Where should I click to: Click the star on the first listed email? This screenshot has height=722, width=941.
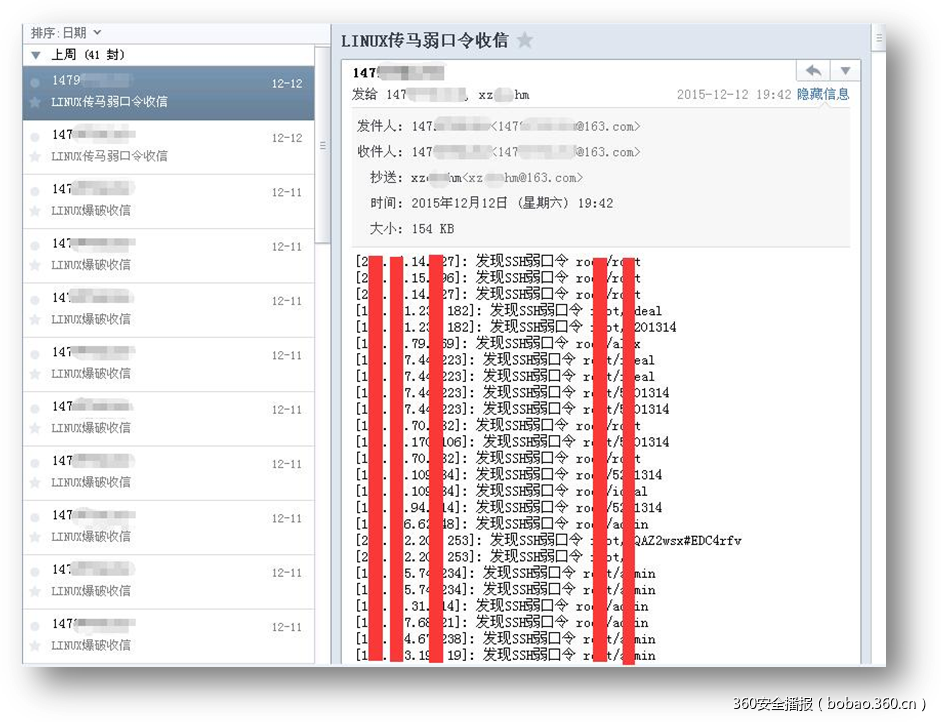(x=36, y=101)
